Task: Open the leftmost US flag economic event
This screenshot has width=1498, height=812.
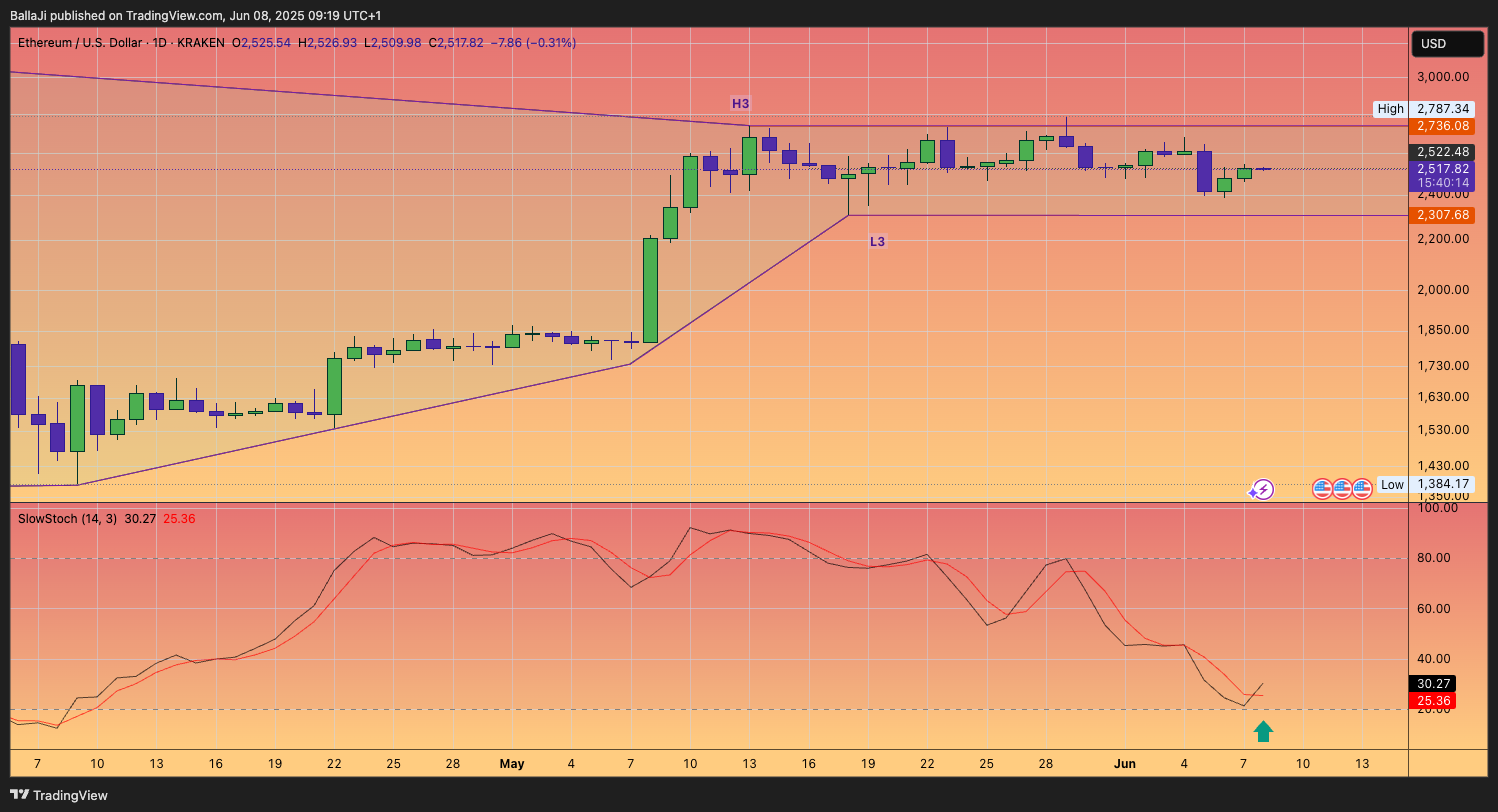Action: pos(1322,489)
